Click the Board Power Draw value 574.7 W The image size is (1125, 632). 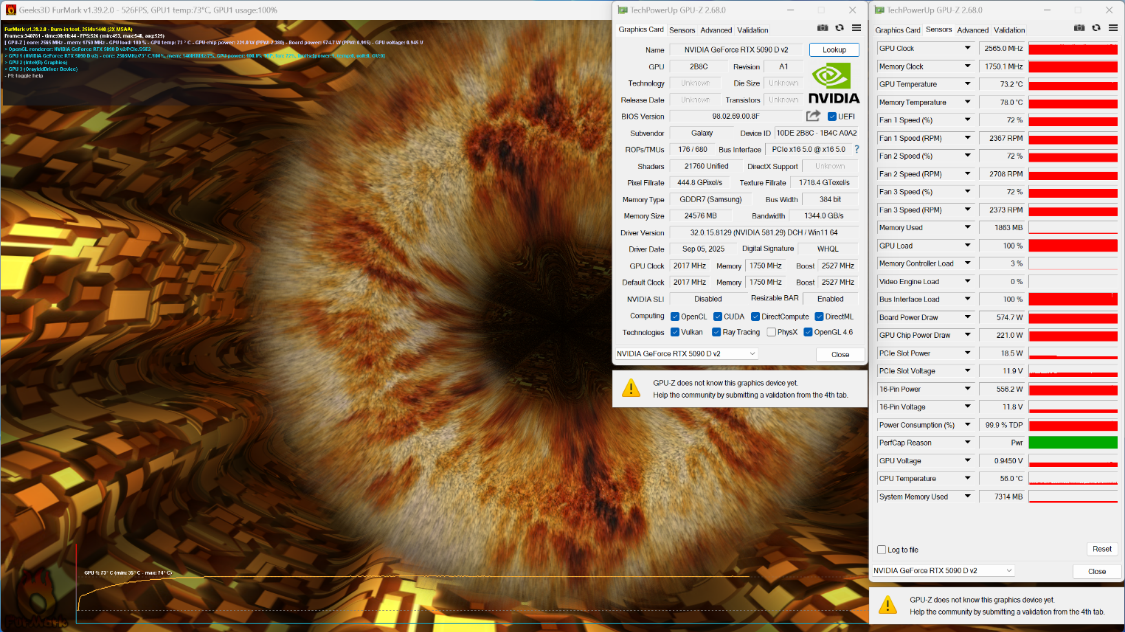tap(1002, 317)
